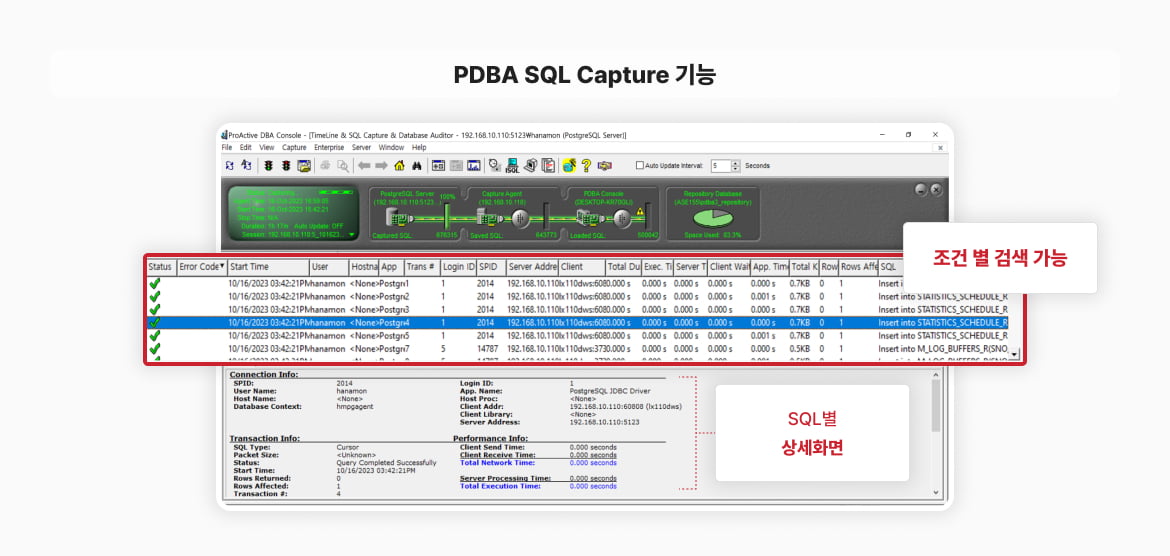Click the Error Code column sort arrow

222,266
